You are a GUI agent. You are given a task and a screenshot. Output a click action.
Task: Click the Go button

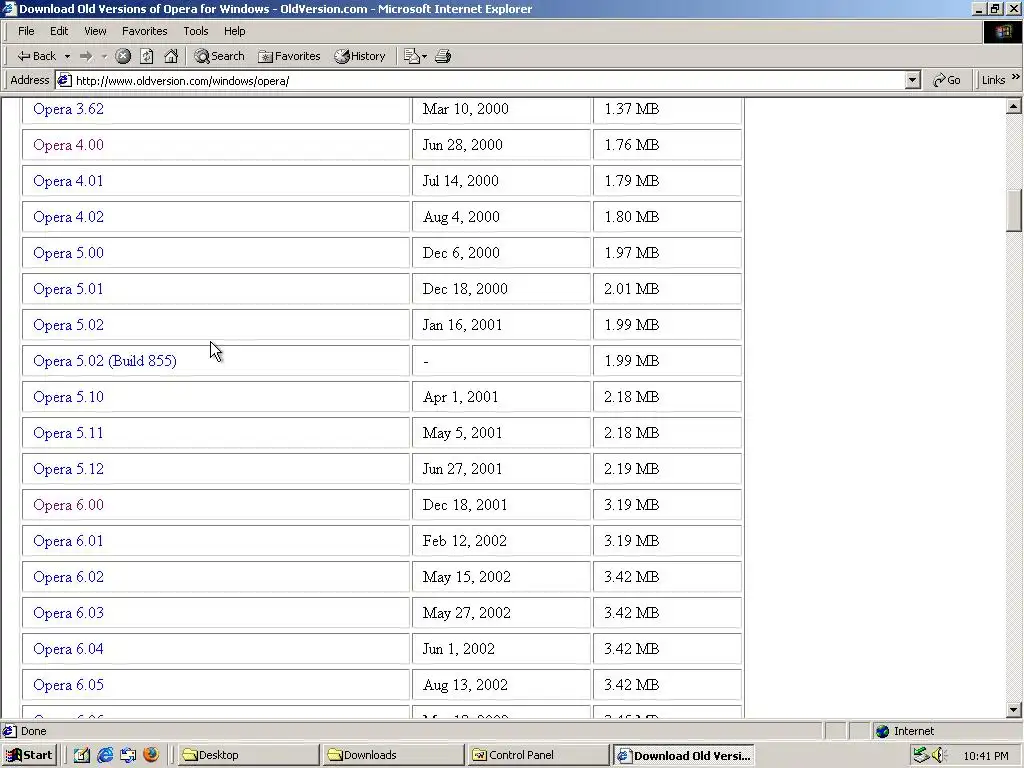(x=947, y=80)
